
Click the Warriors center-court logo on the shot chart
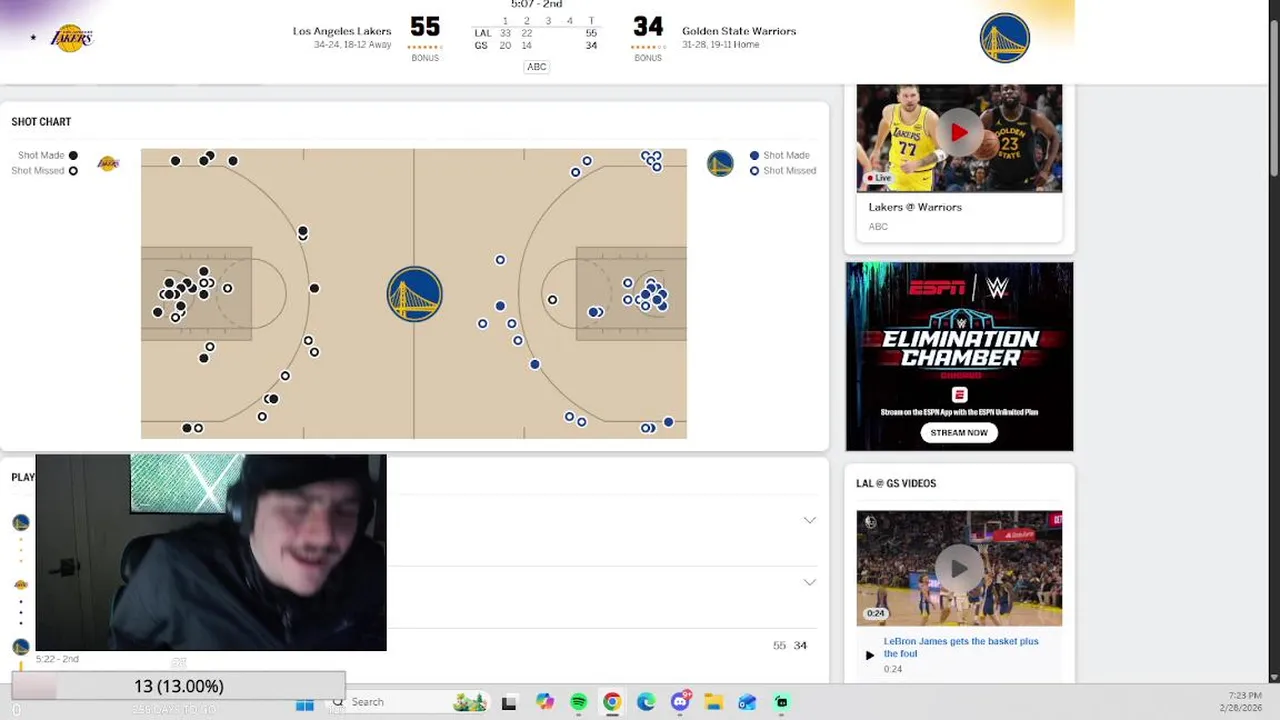[x=414, y=294]
